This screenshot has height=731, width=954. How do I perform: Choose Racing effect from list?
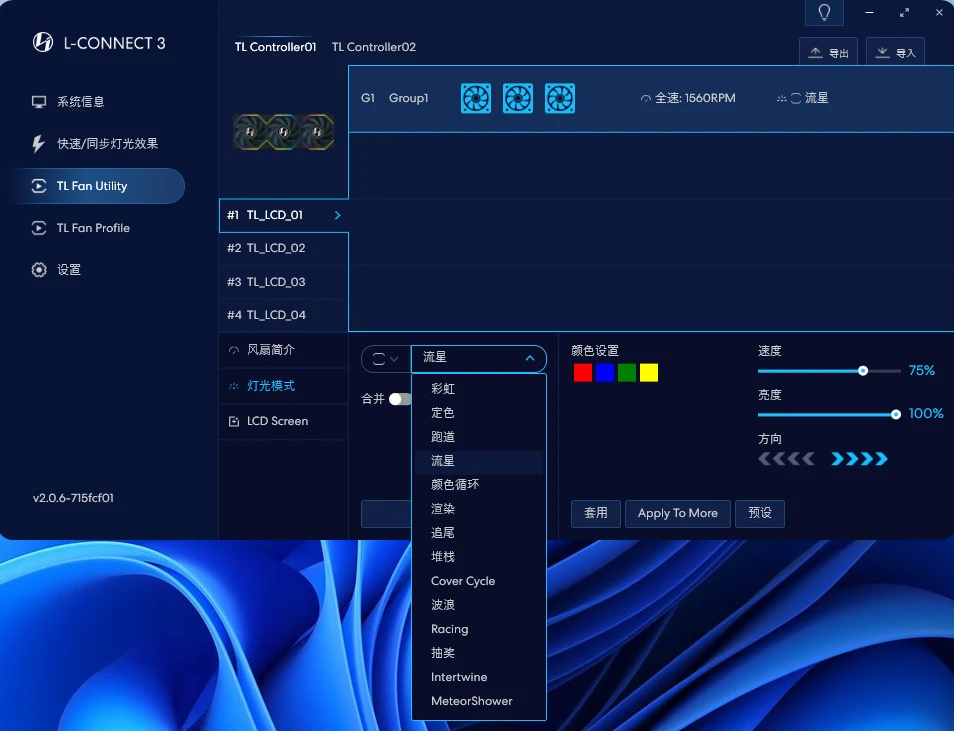479,629
